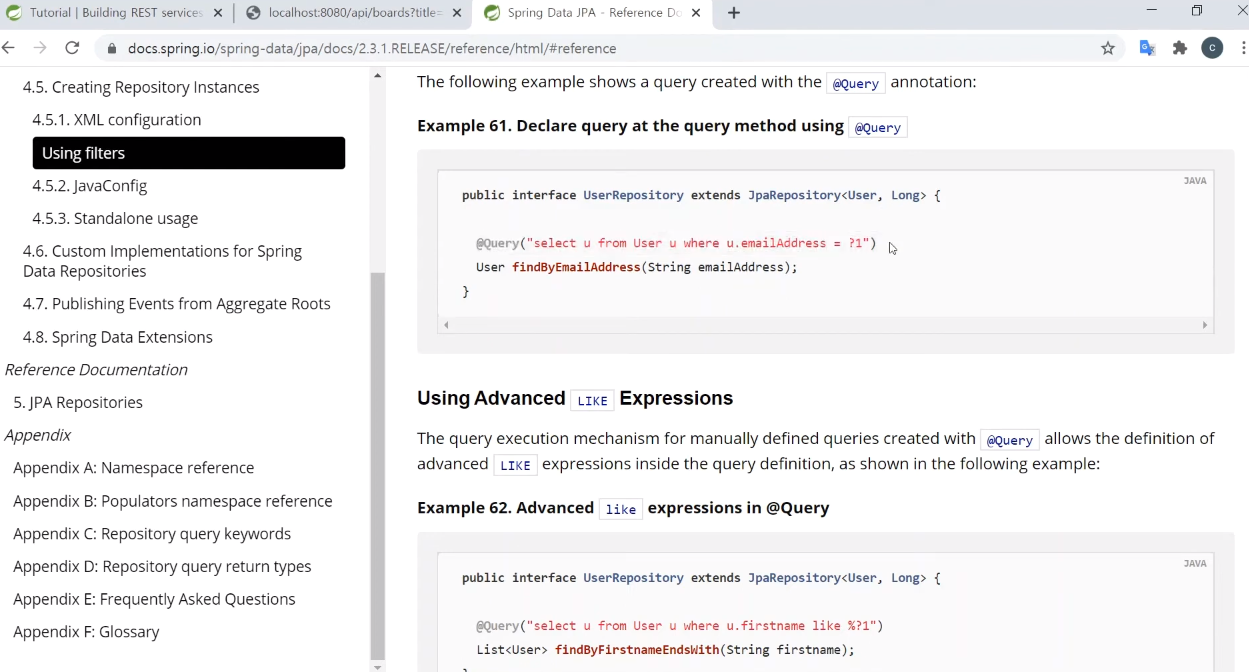
Task: Click @Query inline code in intro sentence
Action: click(856, 83)
